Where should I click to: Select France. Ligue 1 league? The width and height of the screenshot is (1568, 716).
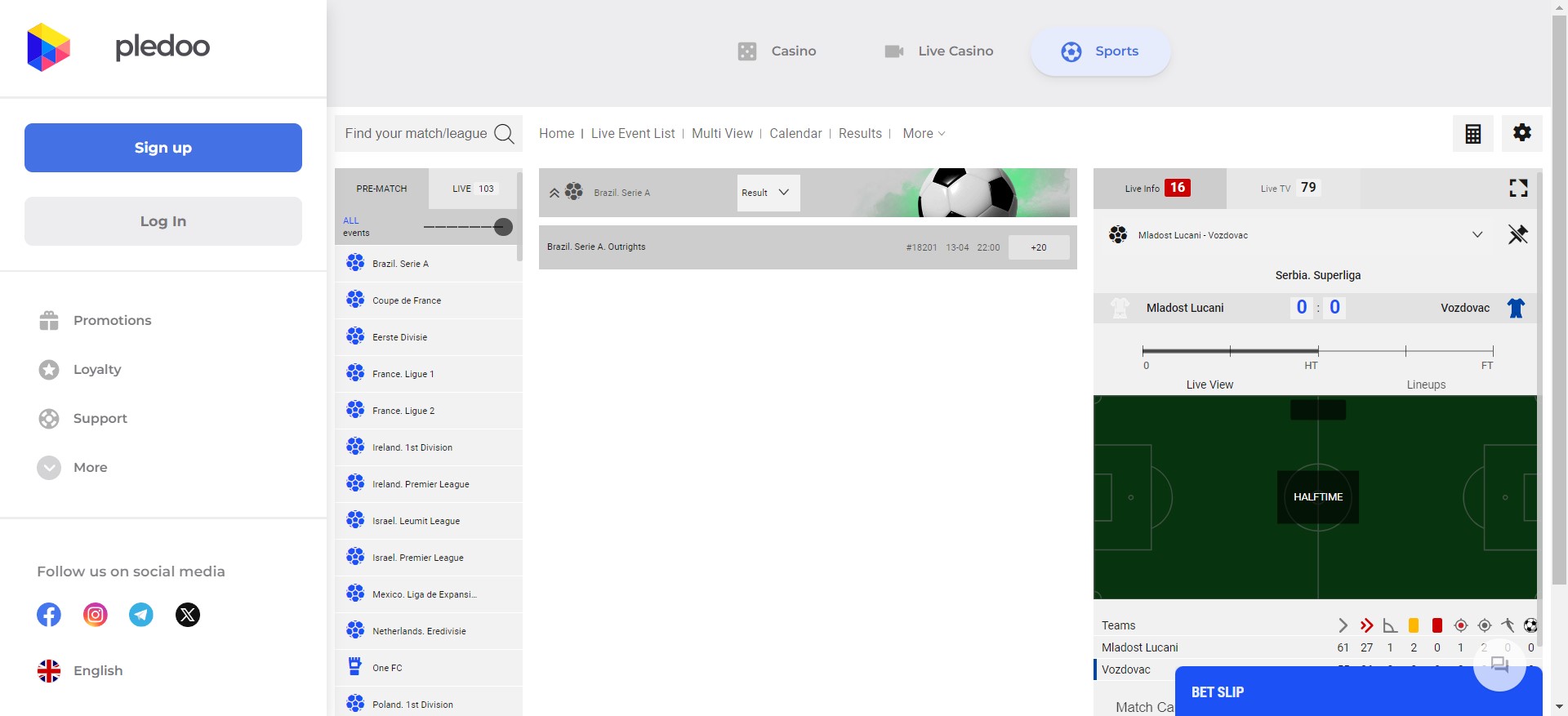tap(429, 374)
